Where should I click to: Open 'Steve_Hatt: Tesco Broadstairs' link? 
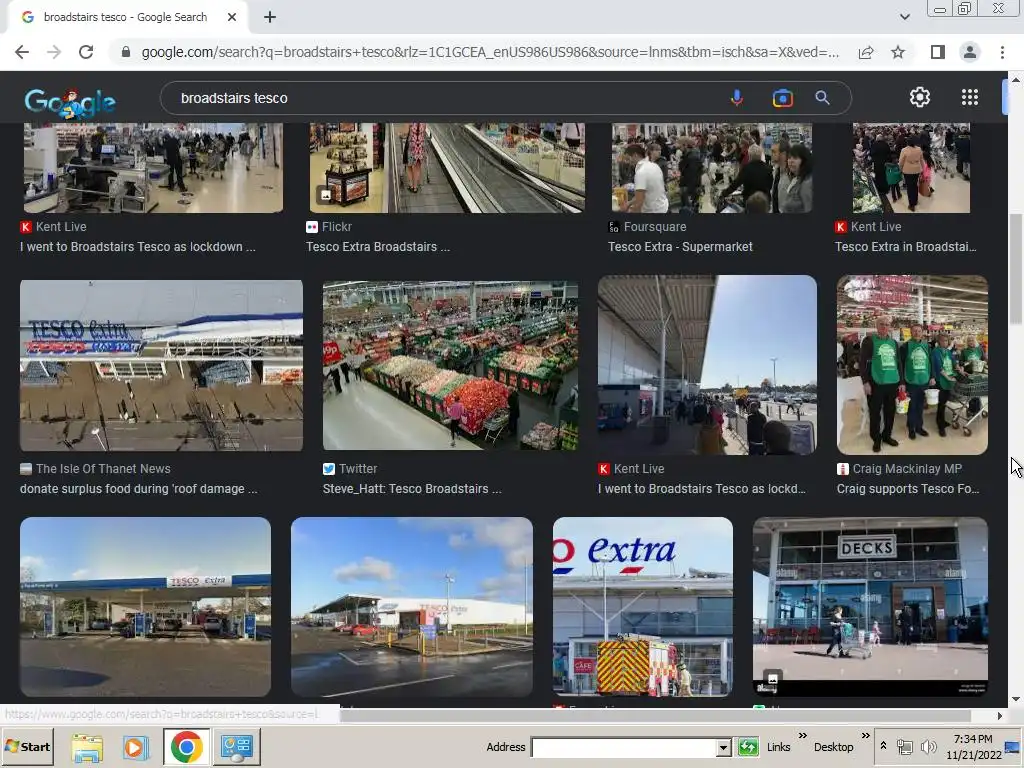[x=412, y=489]
